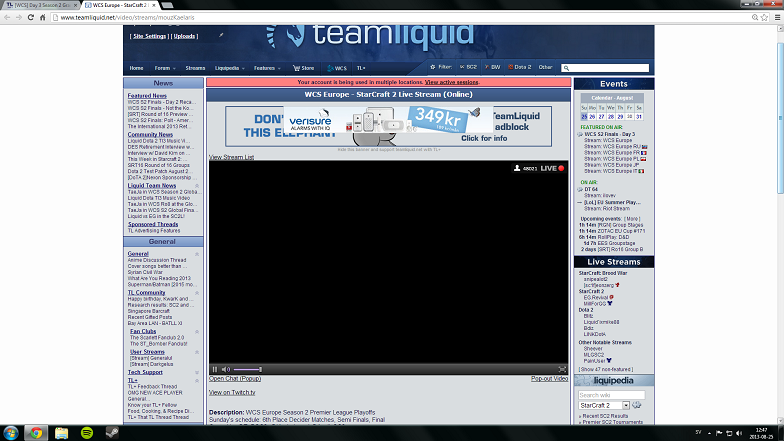This screenshot has height=441, width=784.
Task: Open the Filter gear settings icon
Action: pyautogui.click(x=432, y=67)
